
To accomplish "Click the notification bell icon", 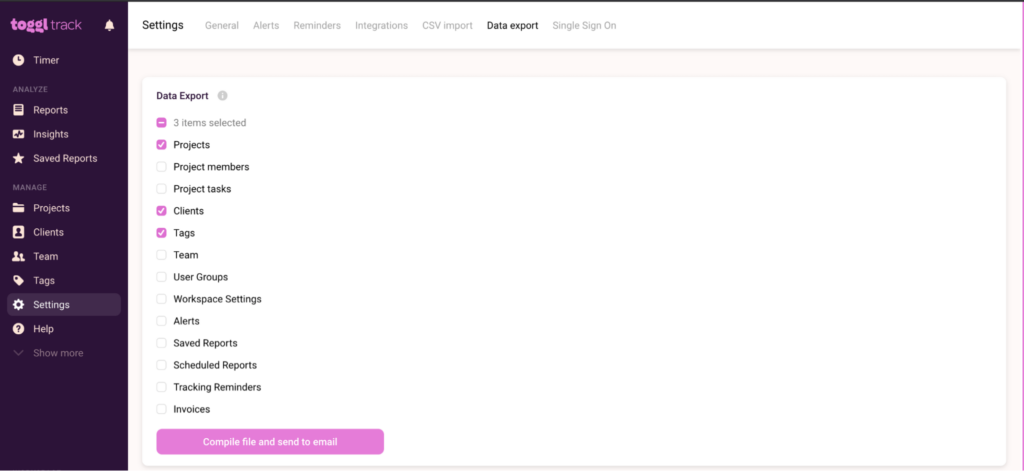I will tap(109, 25).
